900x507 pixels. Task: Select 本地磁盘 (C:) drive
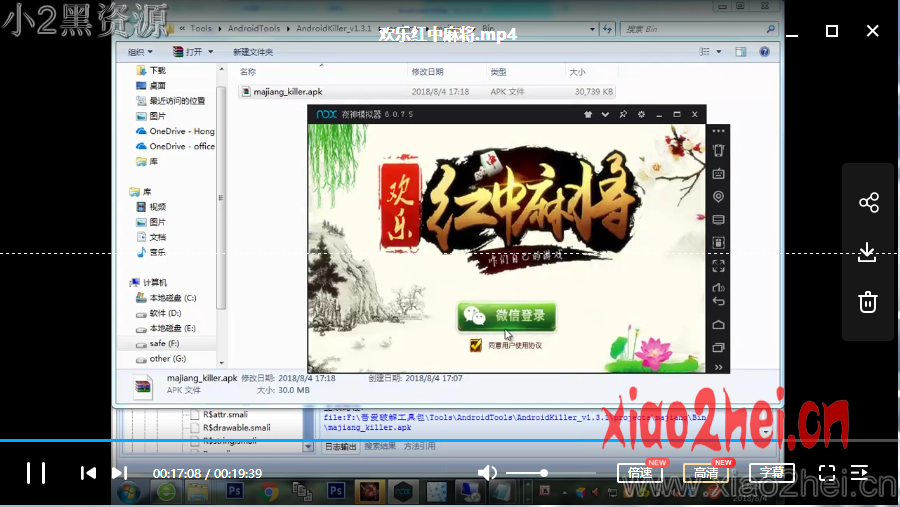pos(173,297)
